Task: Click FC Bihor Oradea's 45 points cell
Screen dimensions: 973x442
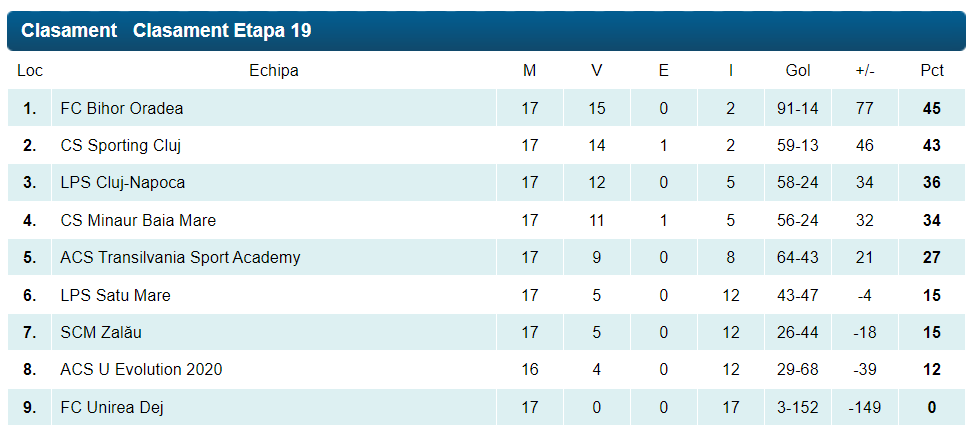Action: tap(932, 108)
